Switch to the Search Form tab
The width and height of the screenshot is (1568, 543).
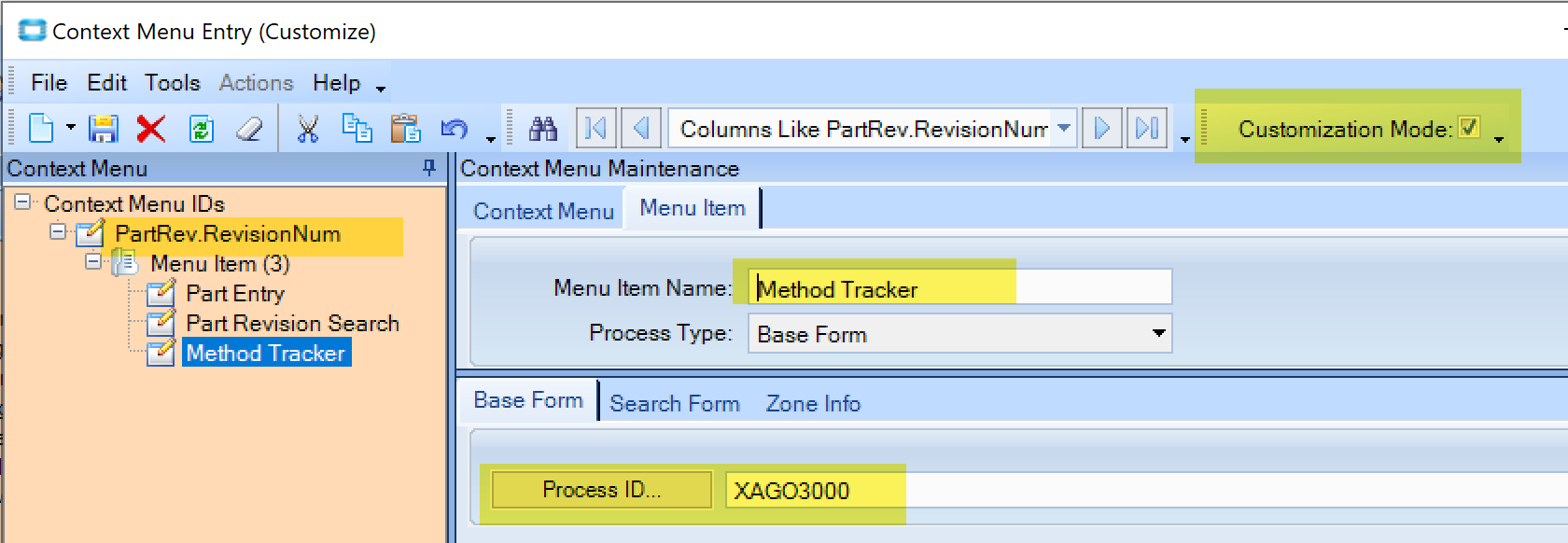click(674, 404)
